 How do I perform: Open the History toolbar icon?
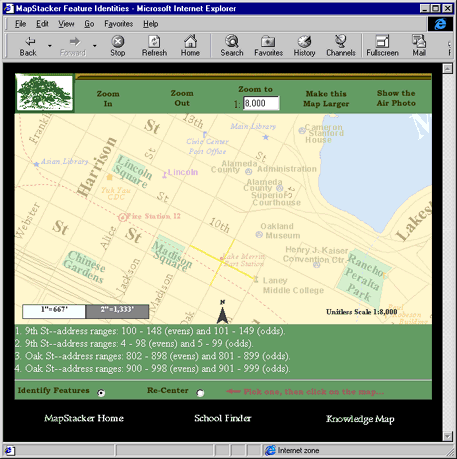click(304, 41)
